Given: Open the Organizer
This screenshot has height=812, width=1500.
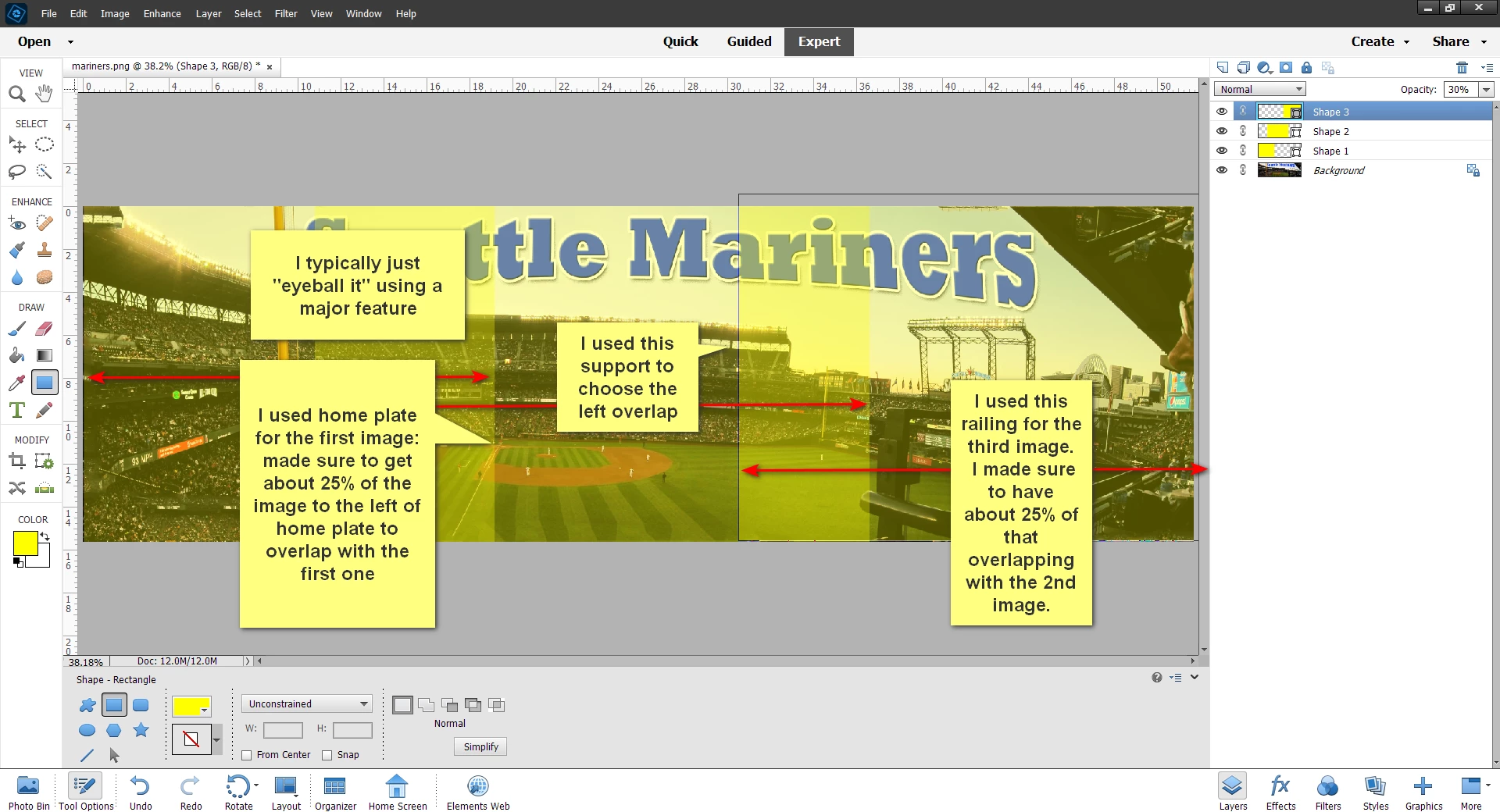Looking at the screenshot, I should pos(335,792).
